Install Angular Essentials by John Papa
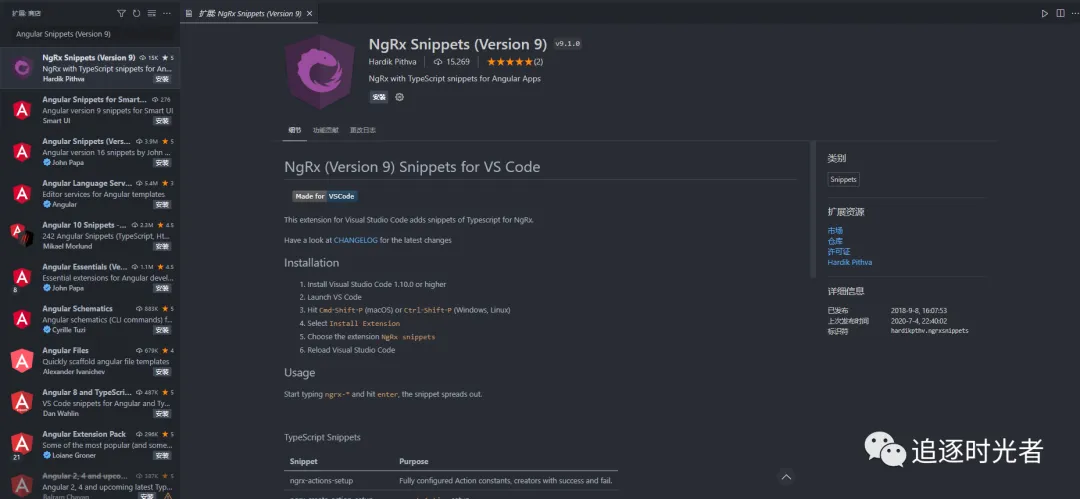This screenshot has height=499, width=1080. [162, 289]
